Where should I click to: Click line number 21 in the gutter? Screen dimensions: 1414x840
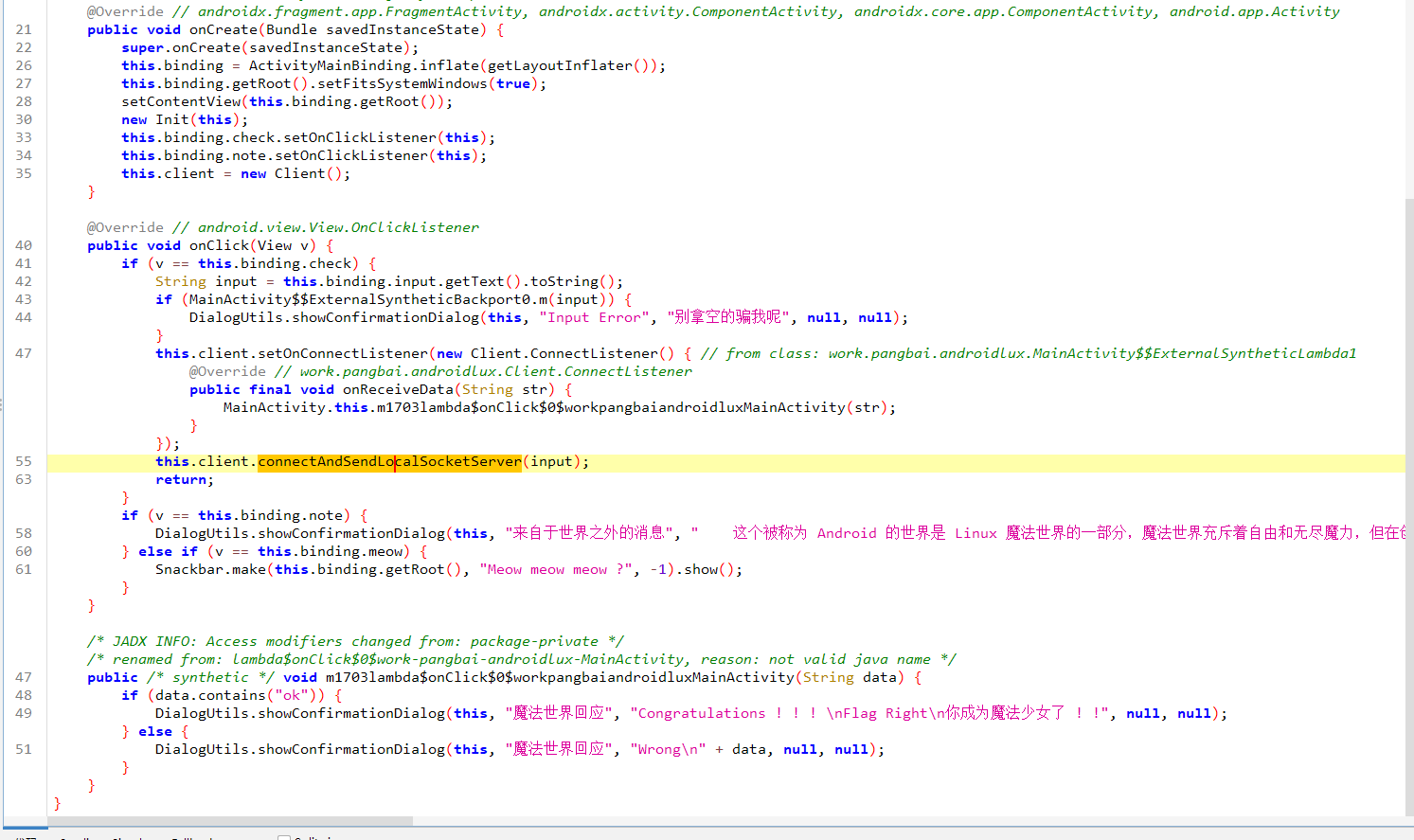click(24, 29)
